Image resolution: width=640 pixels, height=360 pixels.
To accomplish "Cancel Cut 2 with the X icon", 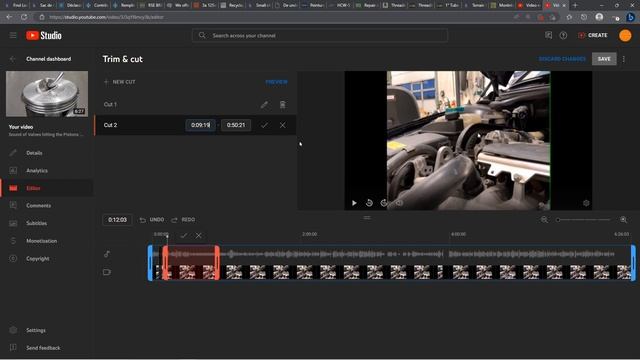I will (282, 125).
